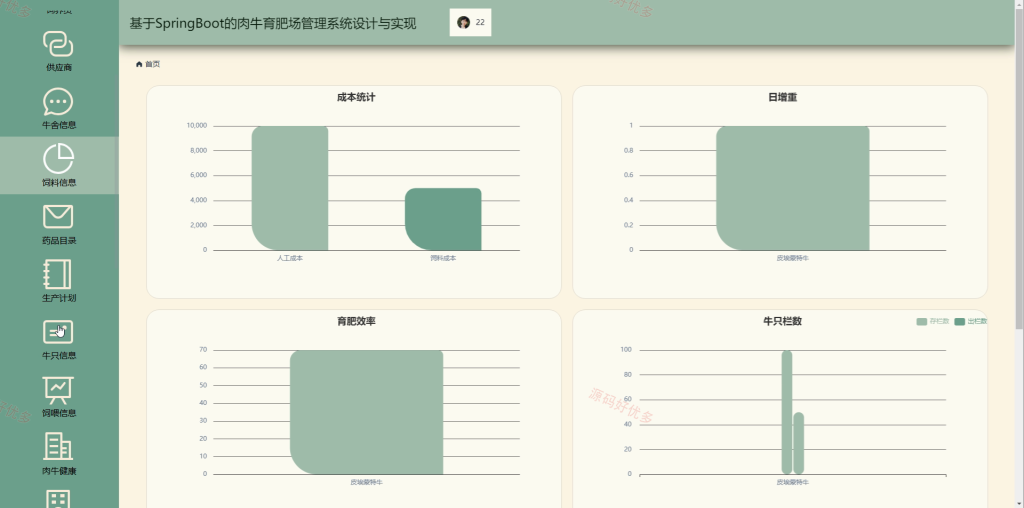Viewport: 1024px width, 508px height.
Task: Click the bar in the 育肥效率 chart
Action: [x=366, y=412]
